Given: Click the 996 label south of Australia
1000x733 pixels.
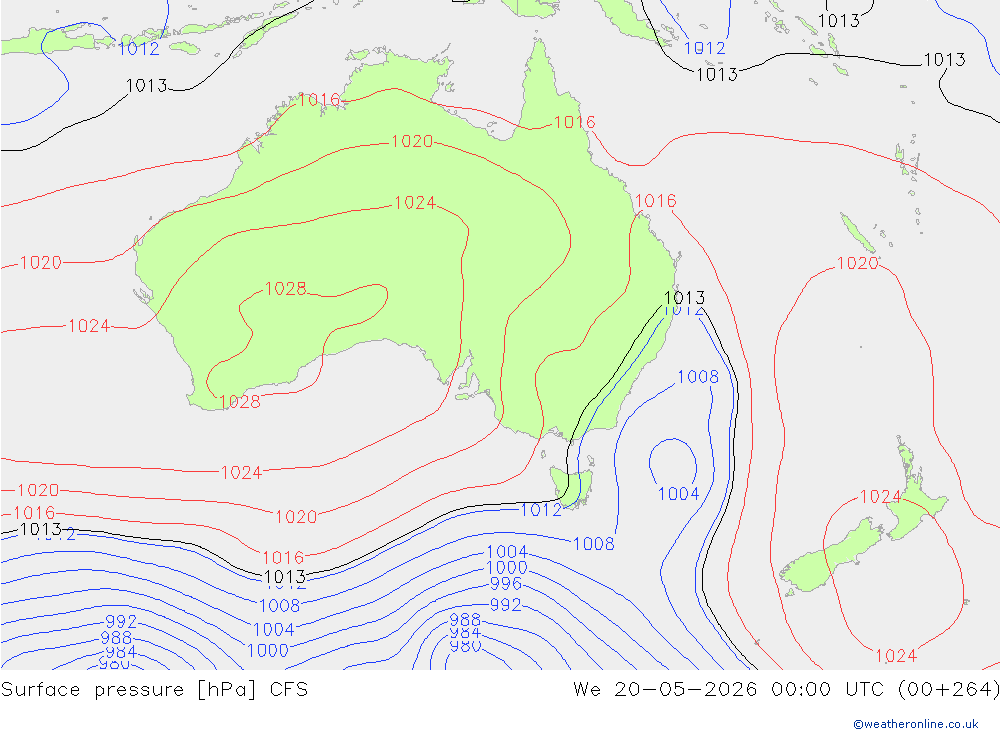Looking at the screenshot, I should pos(506,583).
